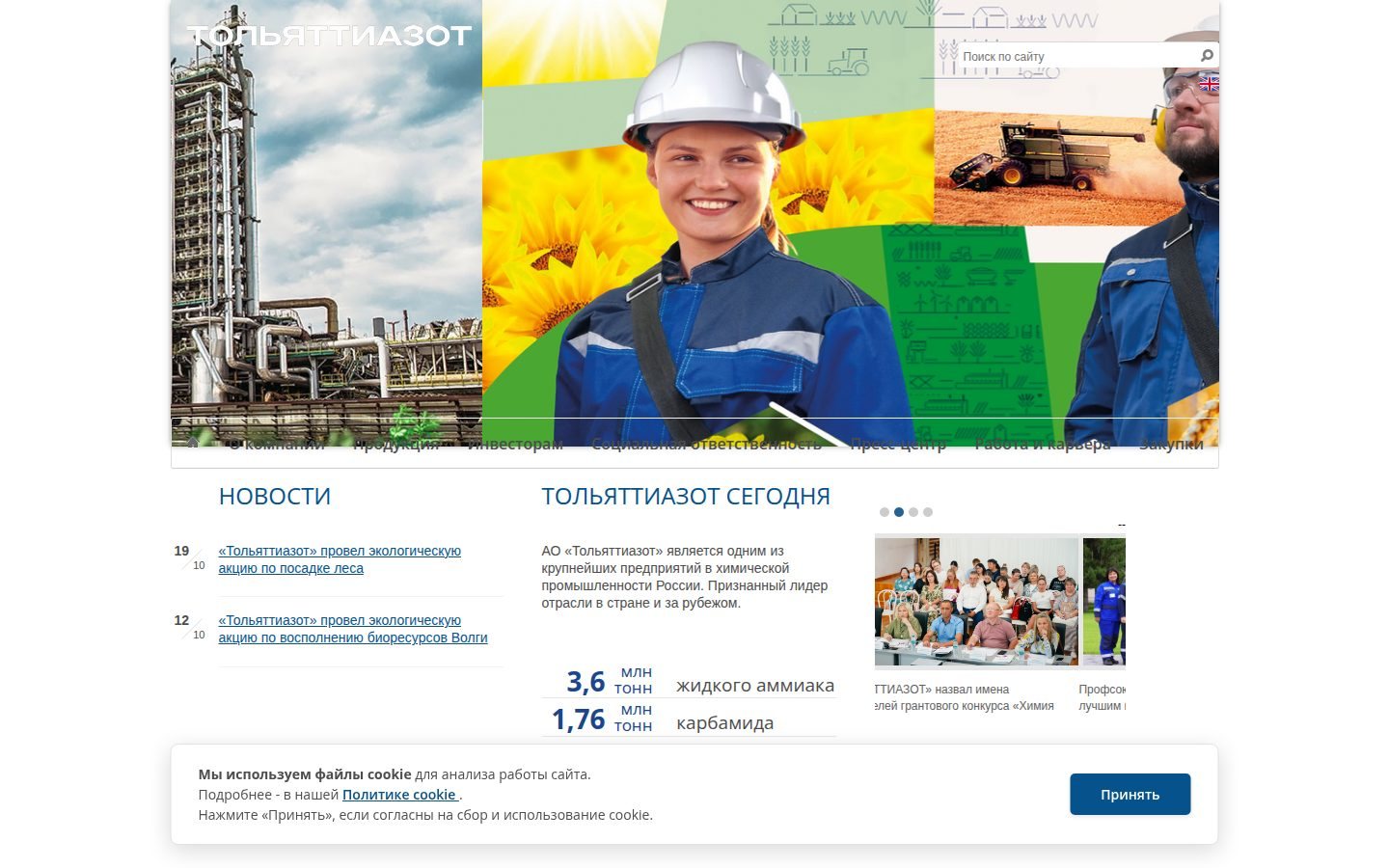Select the first carousel dot
The image size is (1389, 868).
[885, 512]
